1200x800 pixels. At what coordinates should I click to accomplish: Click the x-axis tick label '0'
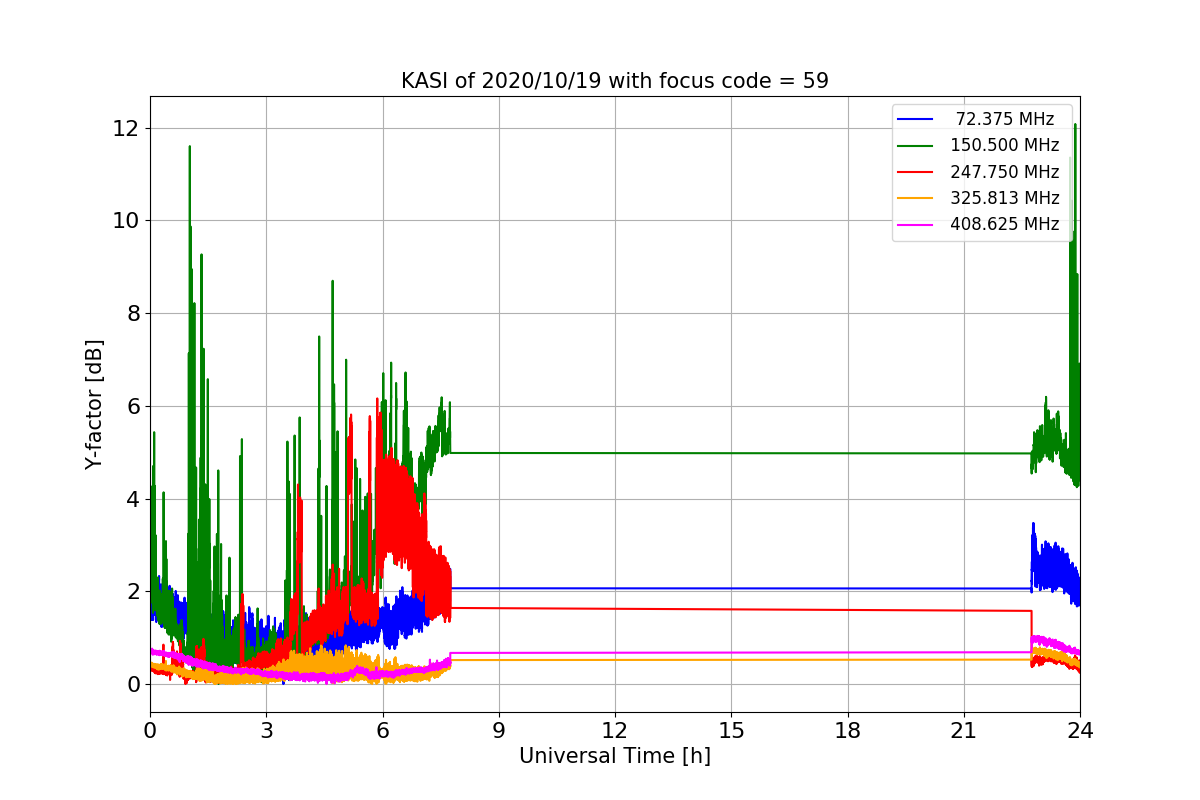coord(150,730)
